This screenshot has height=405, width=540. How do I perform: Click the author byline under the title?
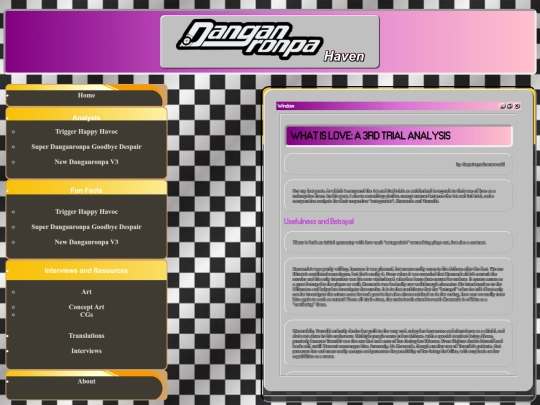(x=480, y=164)
